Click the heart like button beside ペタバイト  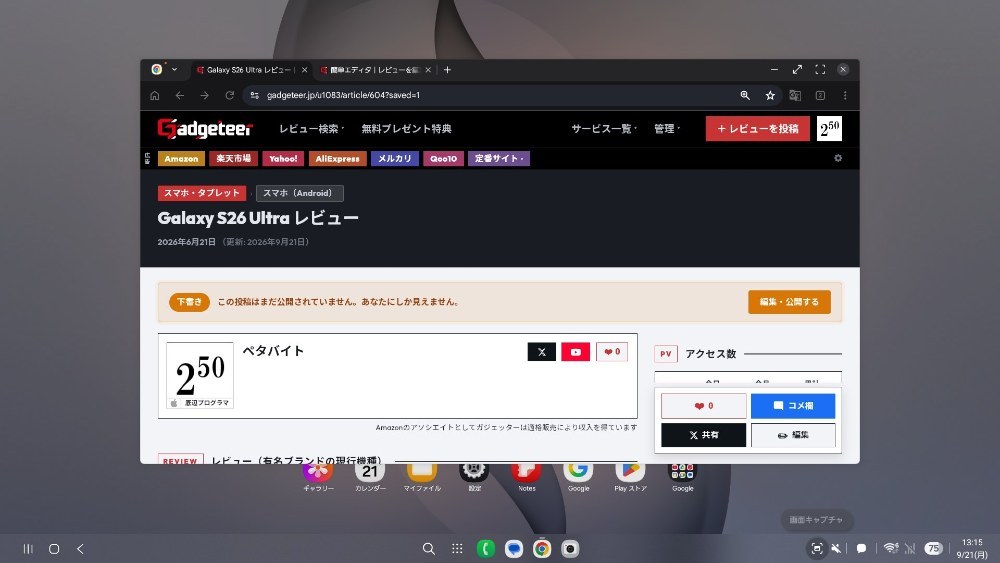(x=612, y=352)
